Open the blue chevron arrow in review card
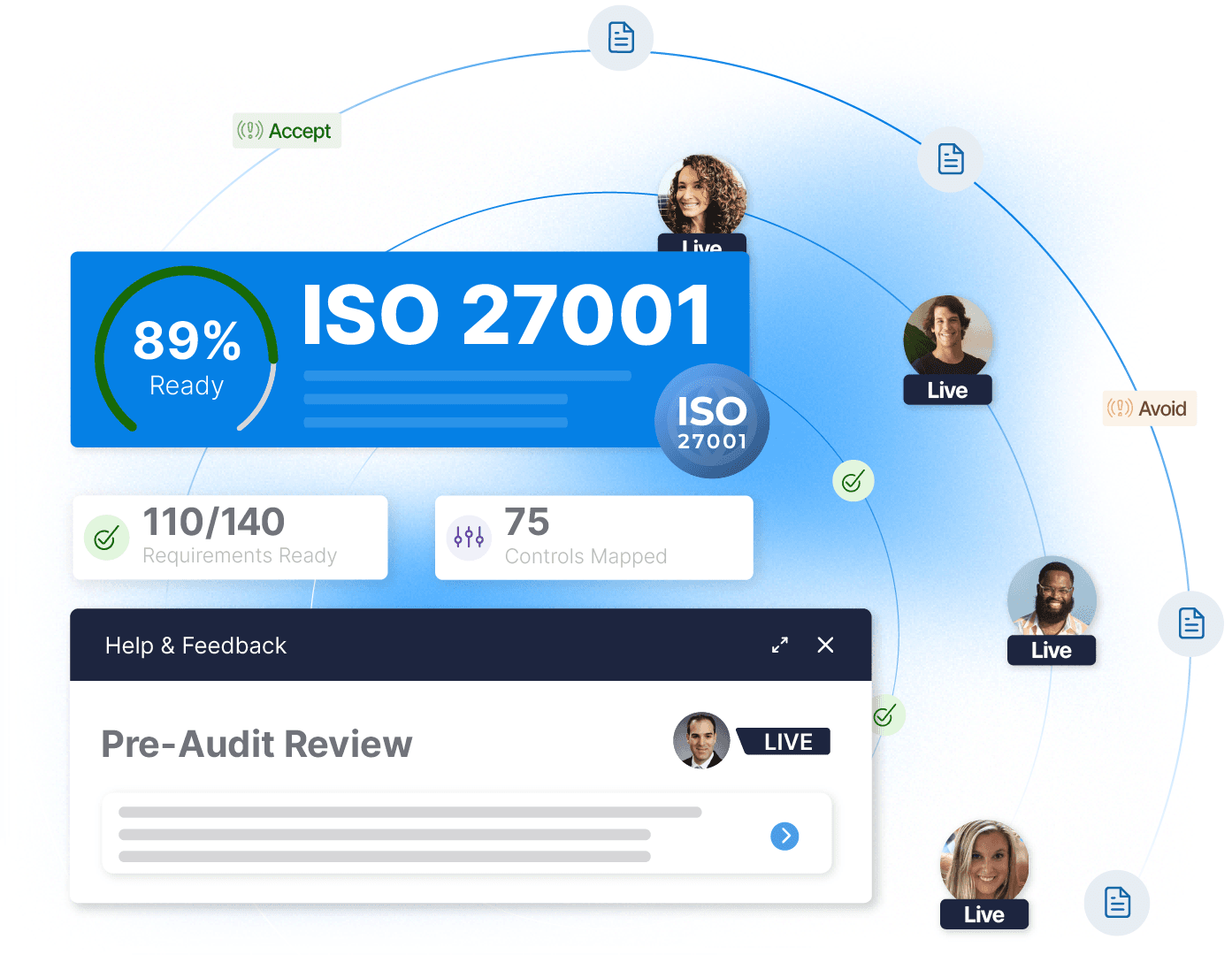Image resolution: width=1232 pixels, height=955 pixels. (x=784, y=836)
